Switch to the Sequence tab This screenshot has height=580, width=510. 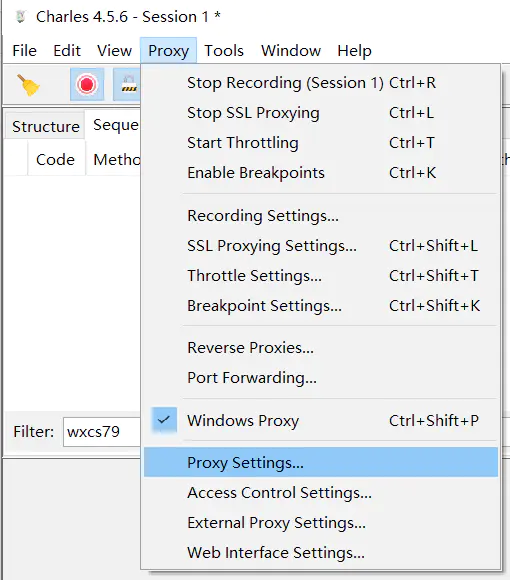[115, 125]
